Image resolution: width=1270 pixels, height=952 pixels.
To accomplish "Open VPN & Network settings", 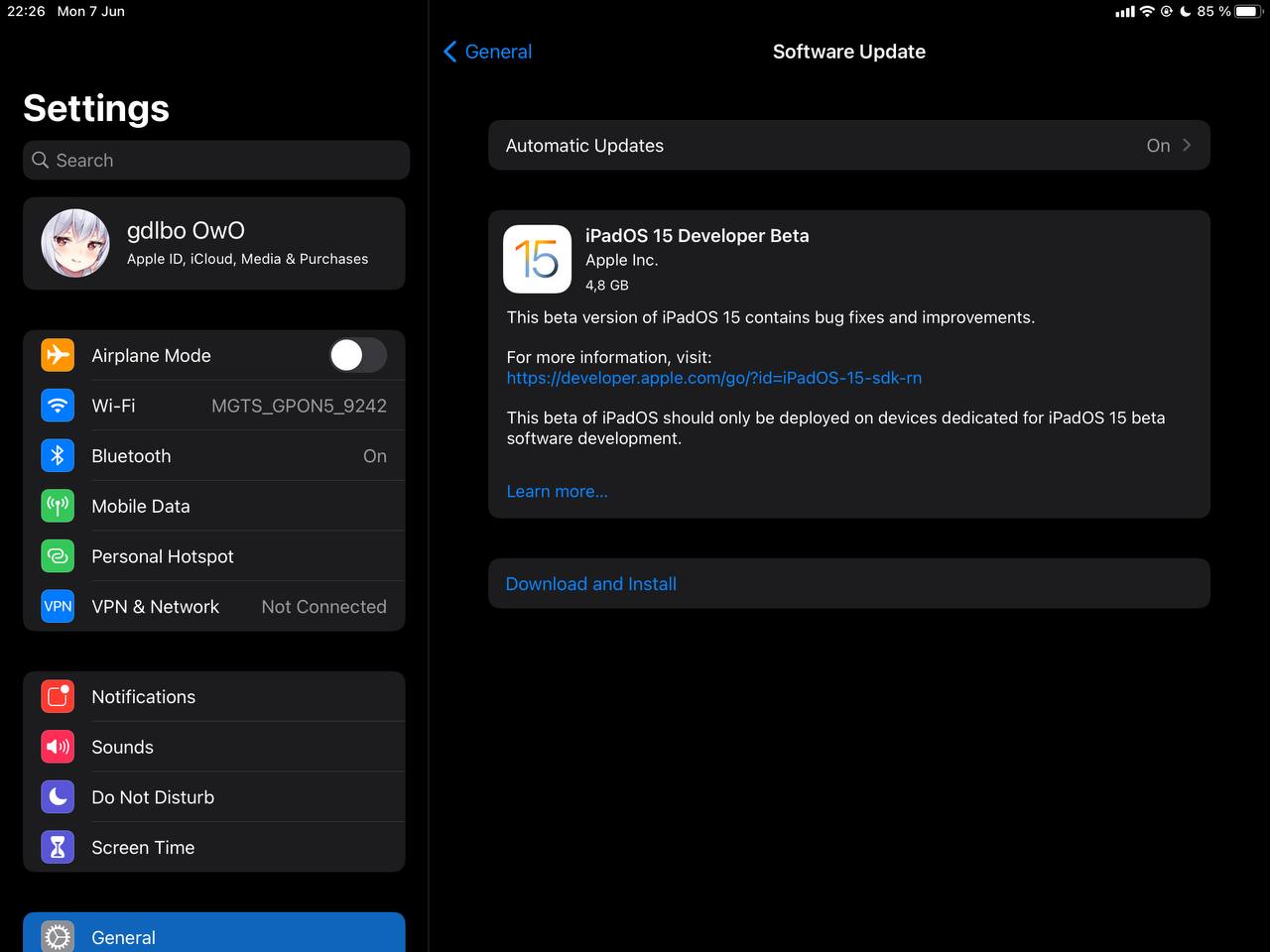I will 214,607.
